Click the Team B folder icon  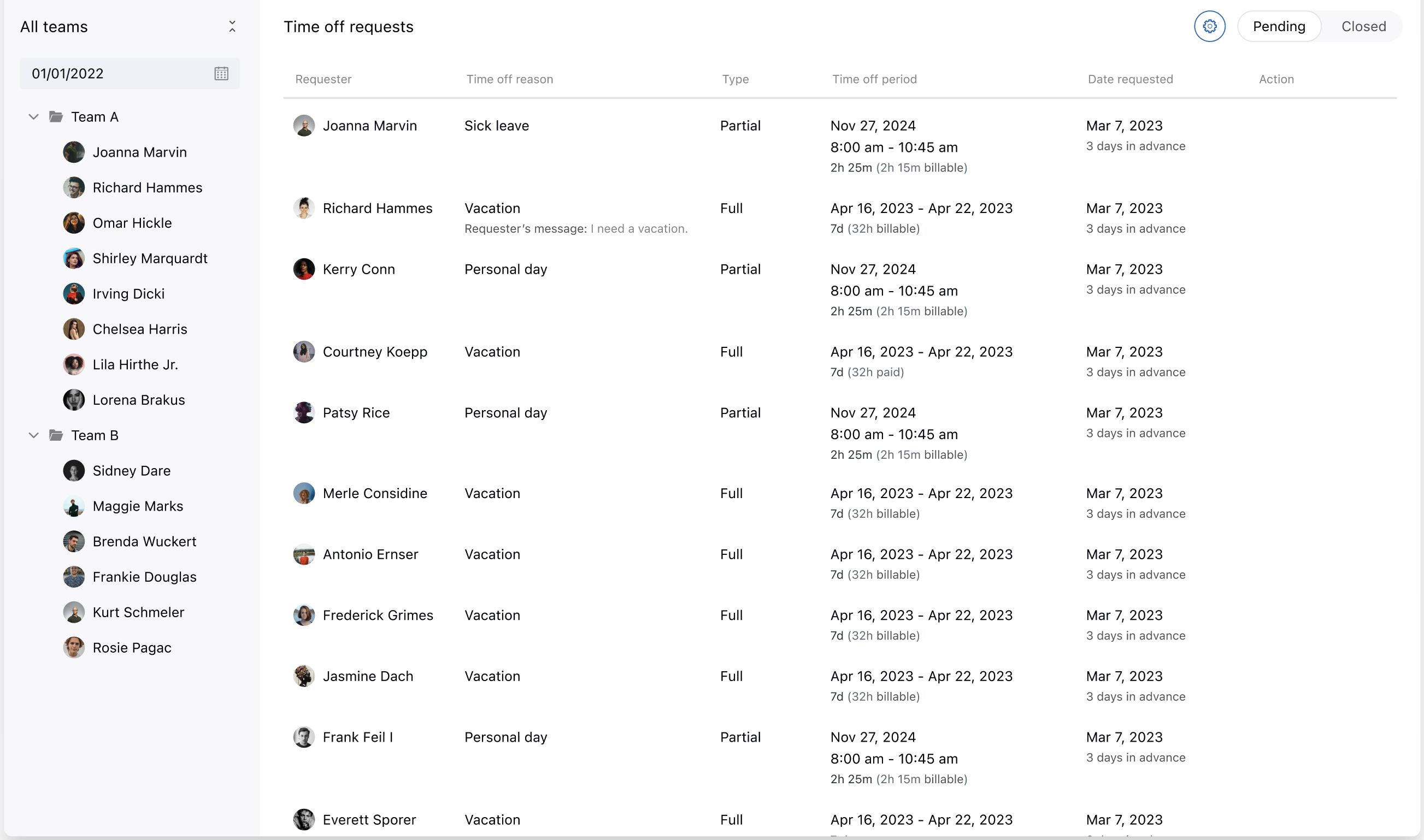(x=56, y=435)
